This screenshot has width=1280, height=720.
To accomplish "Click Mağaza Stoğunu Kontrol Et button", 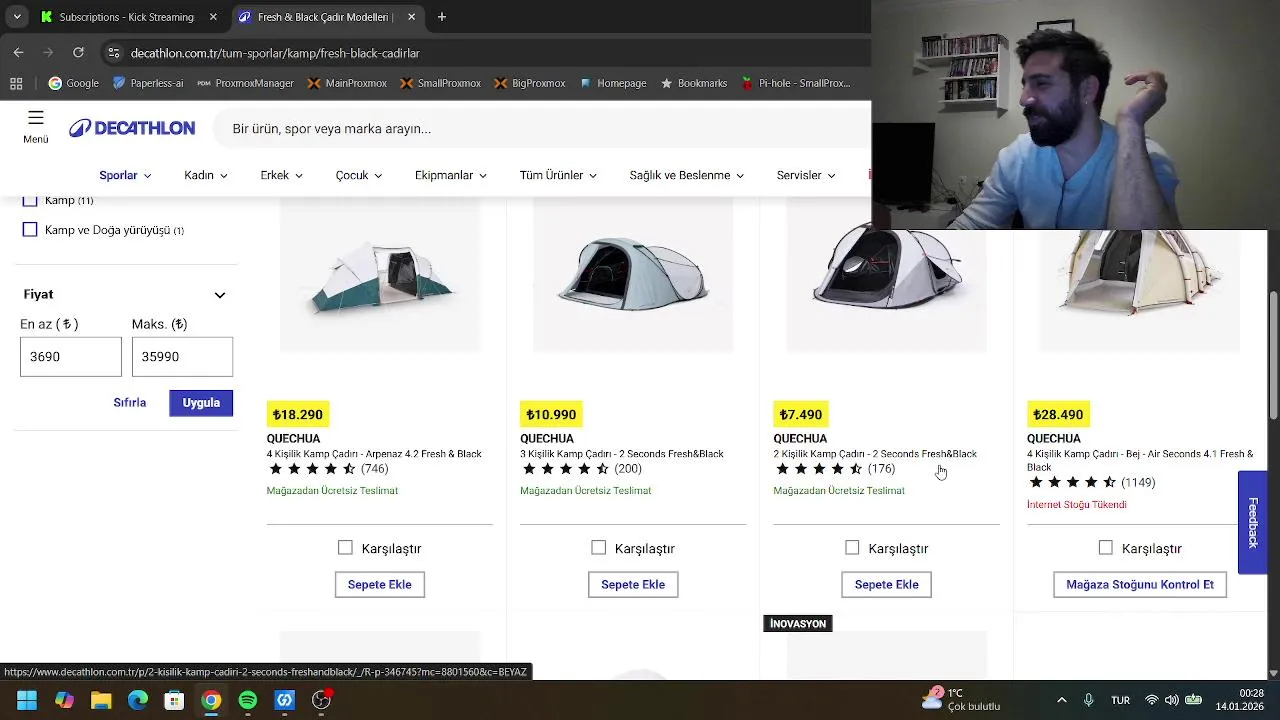I will (1140, 584).
